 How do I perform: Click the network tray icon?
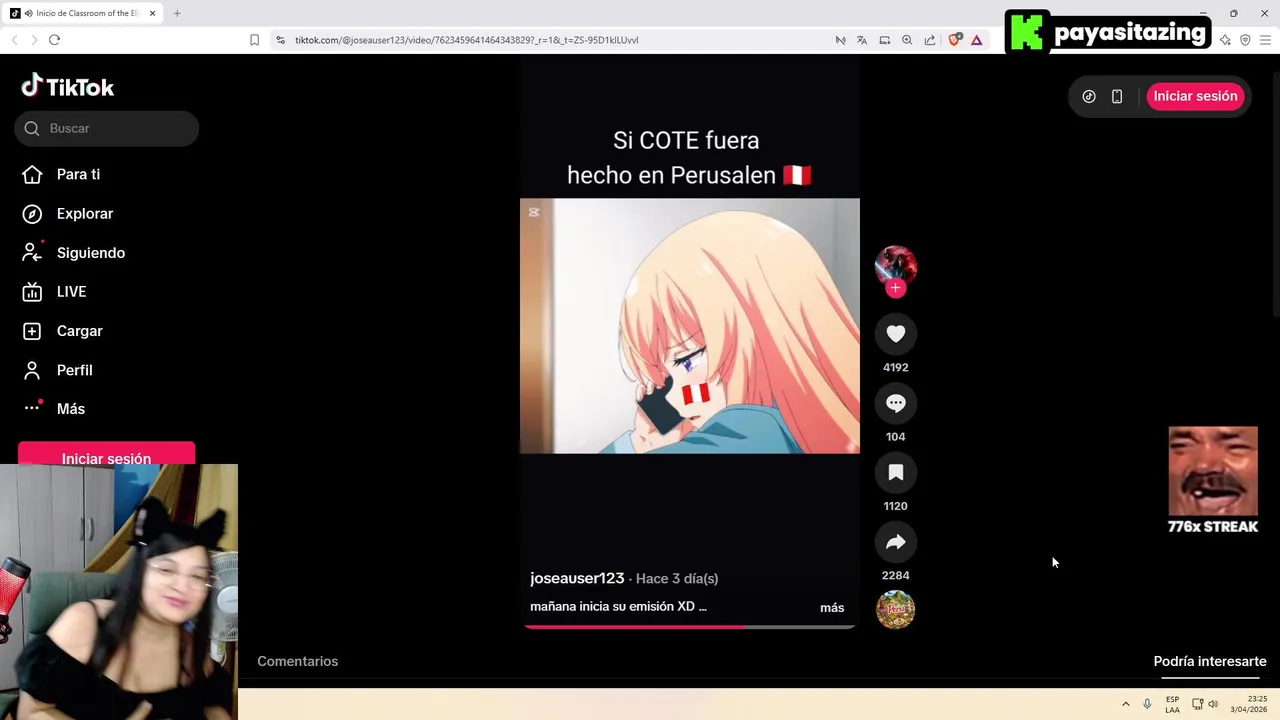point(1198,704)
